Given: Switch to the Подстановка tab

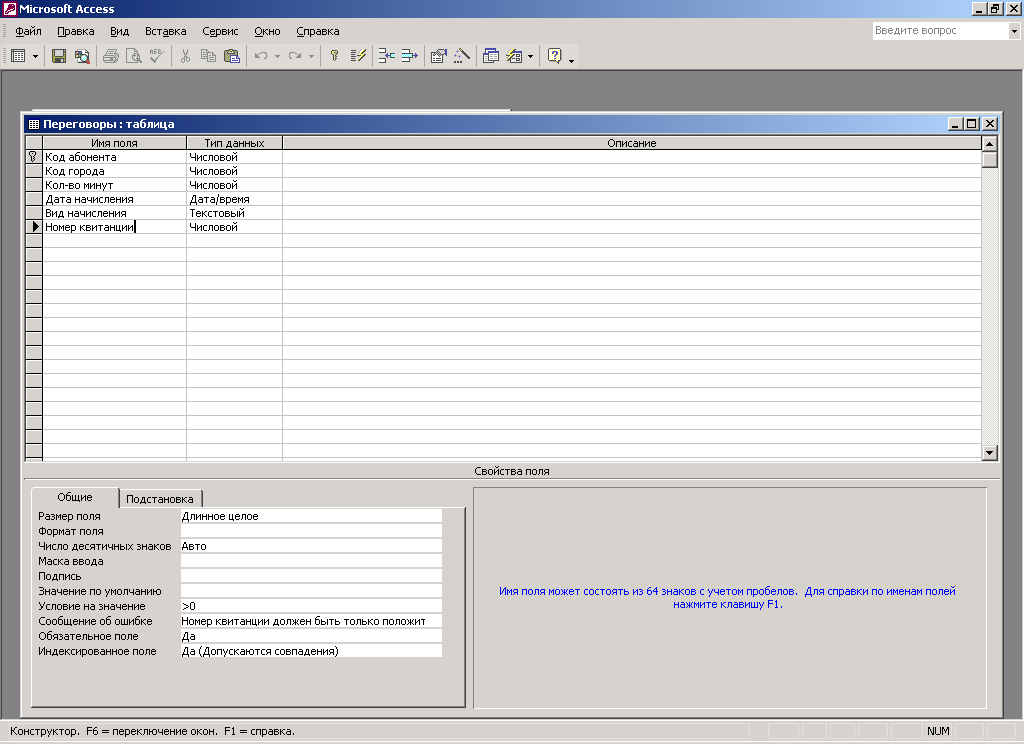Looking at the screenshot, I should tap(160, 499).
